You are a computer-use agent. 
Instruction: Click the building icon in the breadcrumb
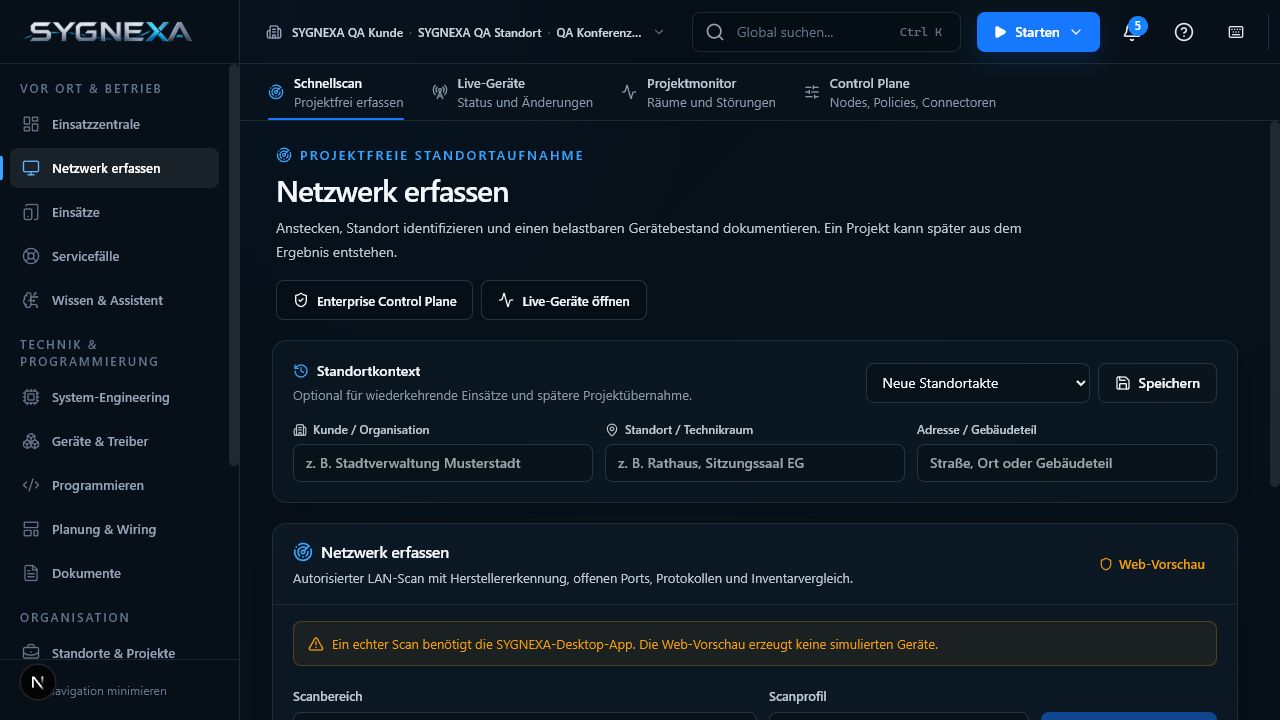[274, 32]
